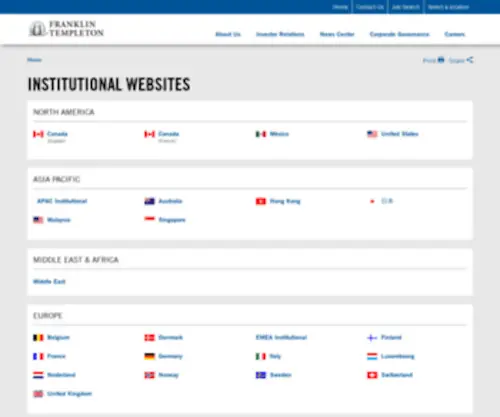Click the Australia flag icon

[x=150, y=201]
